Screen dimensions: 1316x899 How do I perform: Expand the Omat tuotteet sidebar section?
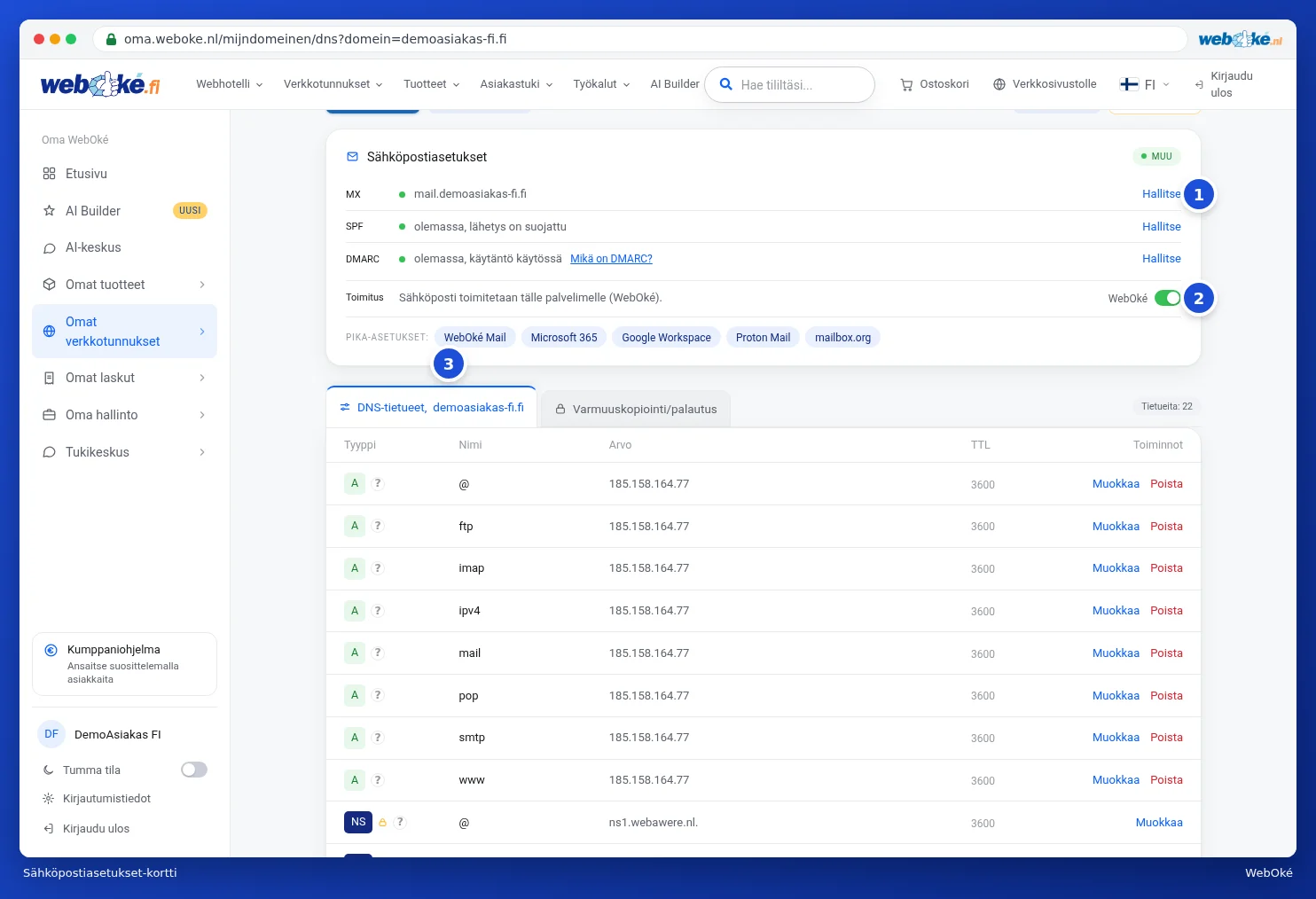124,285
